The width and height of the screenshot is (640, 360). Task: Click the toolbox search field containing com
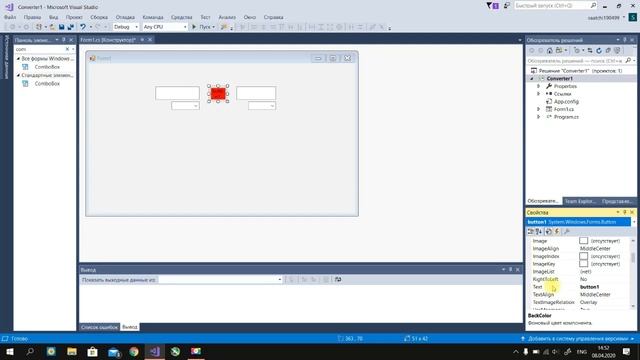point(39,49)
